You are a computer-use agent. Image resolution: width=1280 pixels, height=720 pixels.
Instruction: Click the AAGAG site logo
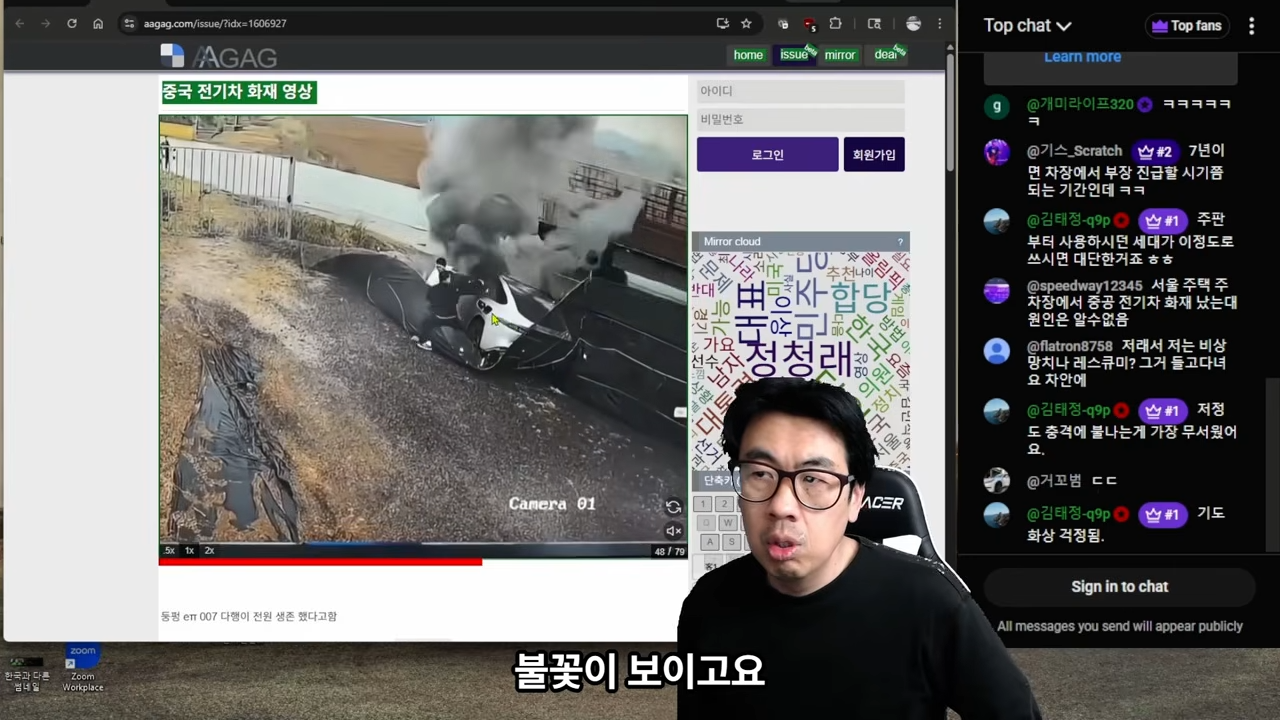(219, 56)
